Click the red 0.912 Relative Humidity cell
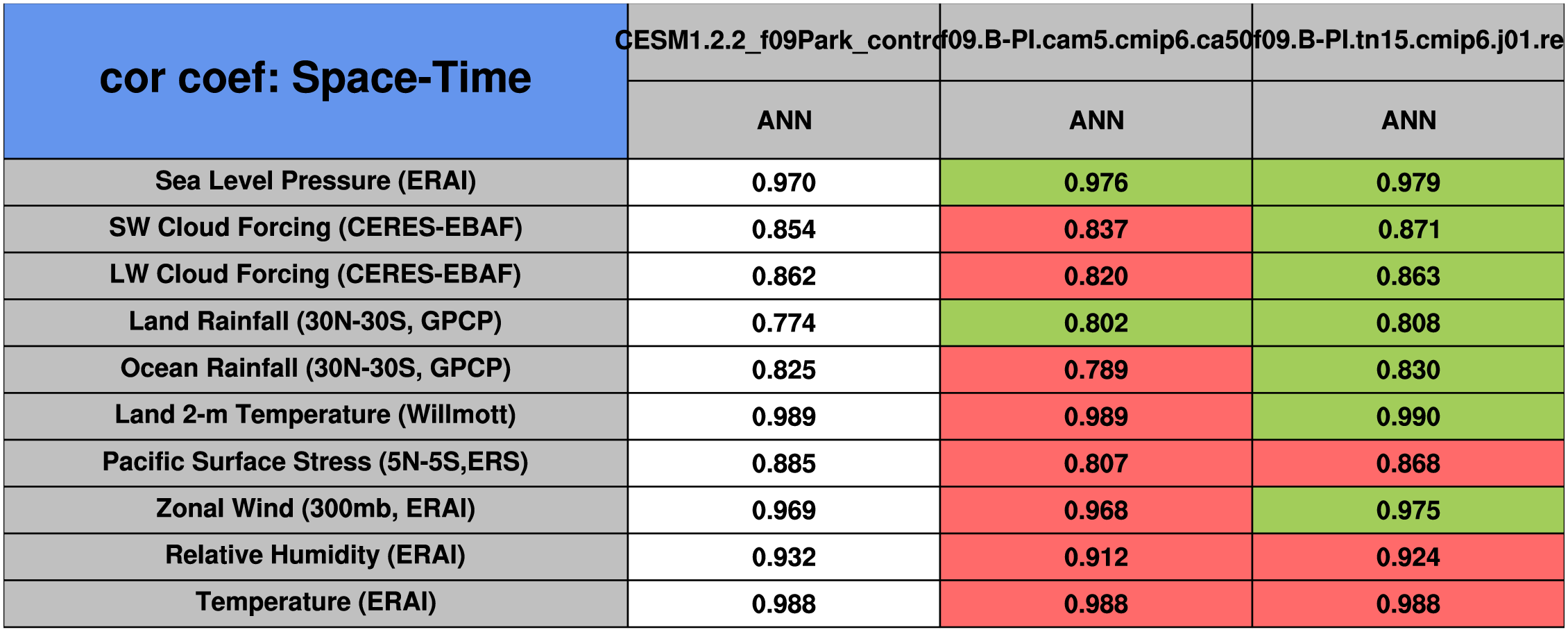The image size is (1568, 632). [1096, 557]
